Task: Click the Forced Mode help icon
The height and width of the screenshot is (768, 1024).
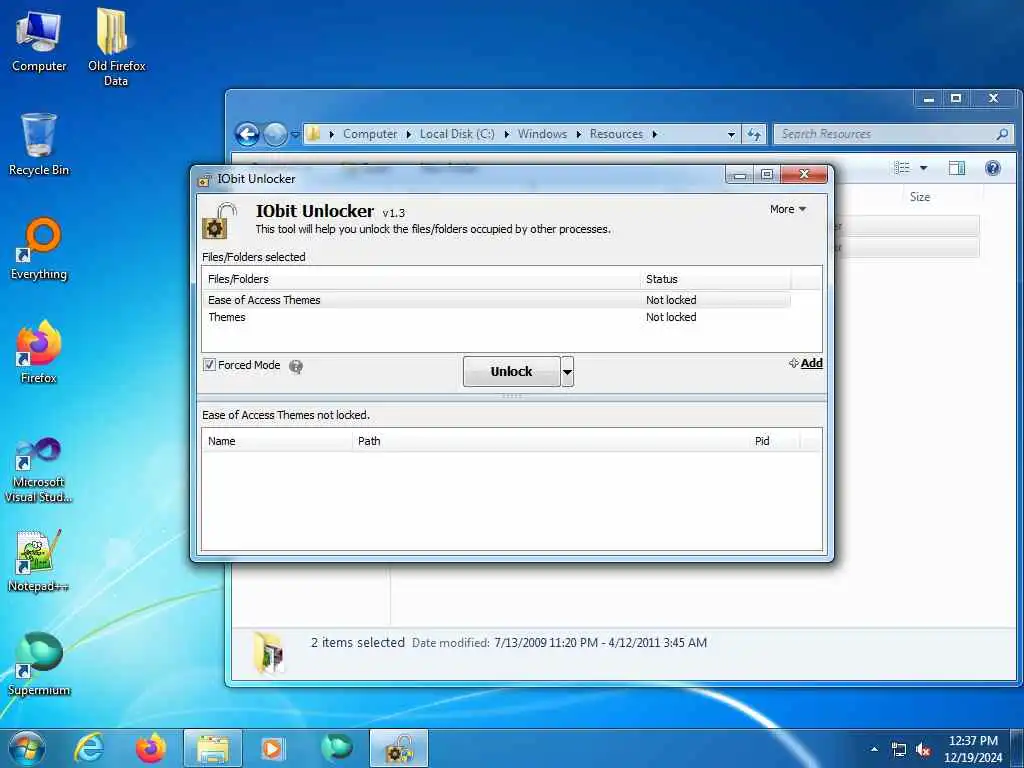Action: [296, 366]
